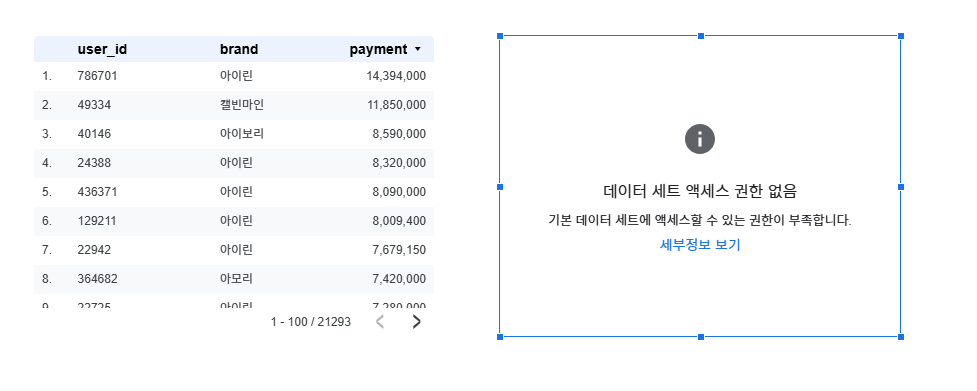The height and width of the screenshot is (391, 977).
Task: Click payment value 8,590,000
Action: click(399, 134)
